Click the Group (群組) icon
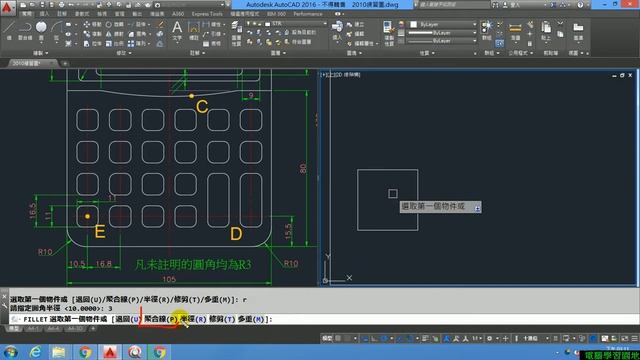This screenshot has width=640, height=360. click(x=486, y=30)
